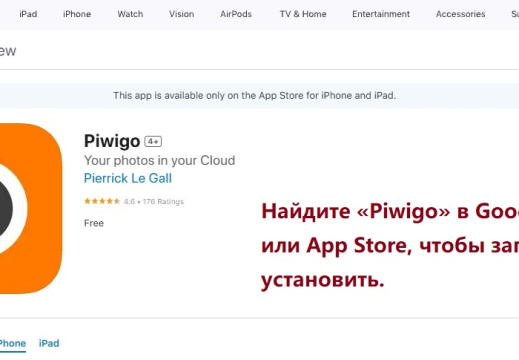The image size is (519, 360).
Task: Open the iPad menu item
Action: 28,14
